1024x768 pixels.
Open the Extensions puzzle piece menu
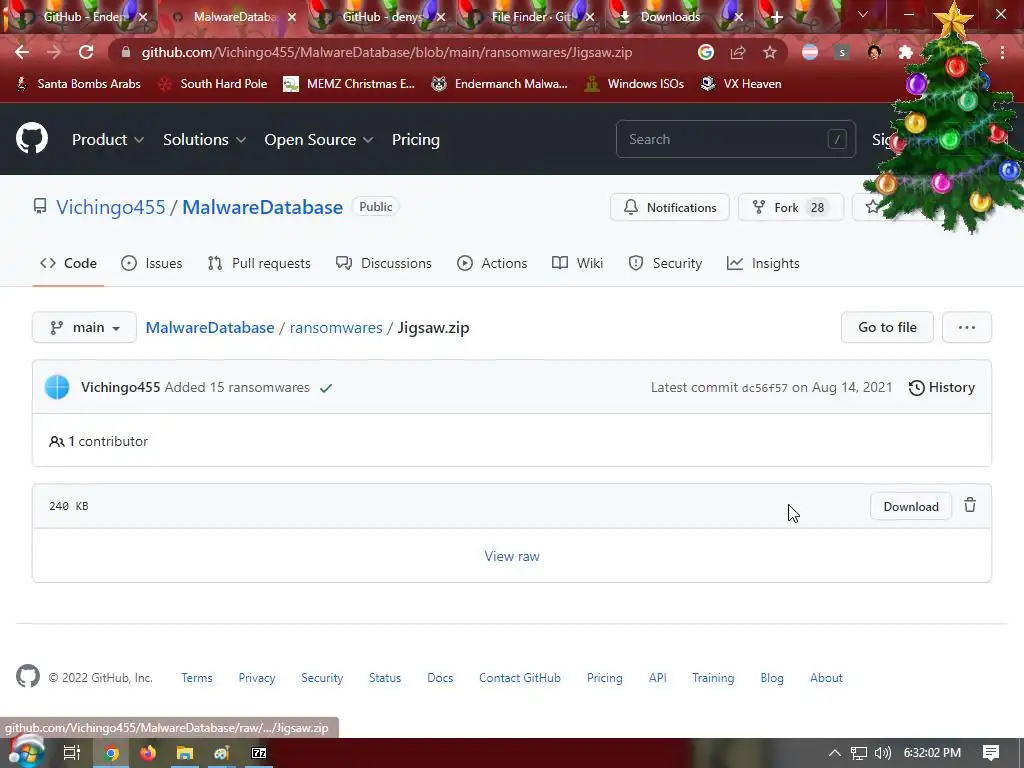(x=905, y=52)
